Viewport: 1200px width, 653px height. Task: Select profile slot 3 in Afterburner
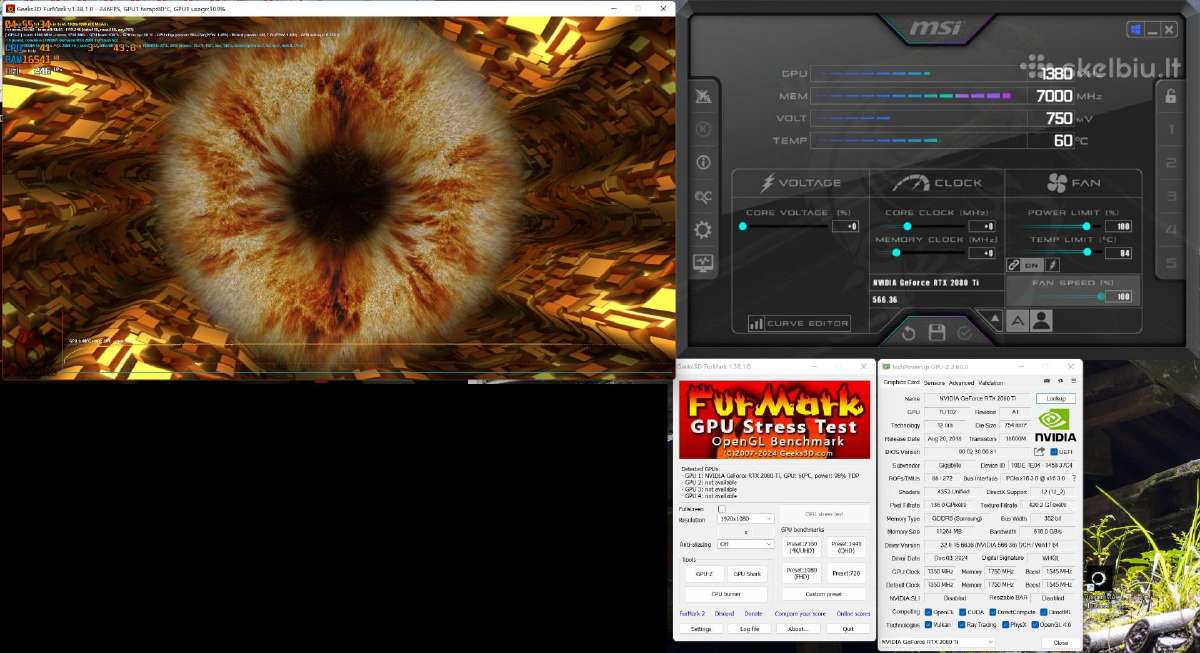click(x=1171, y=197)
